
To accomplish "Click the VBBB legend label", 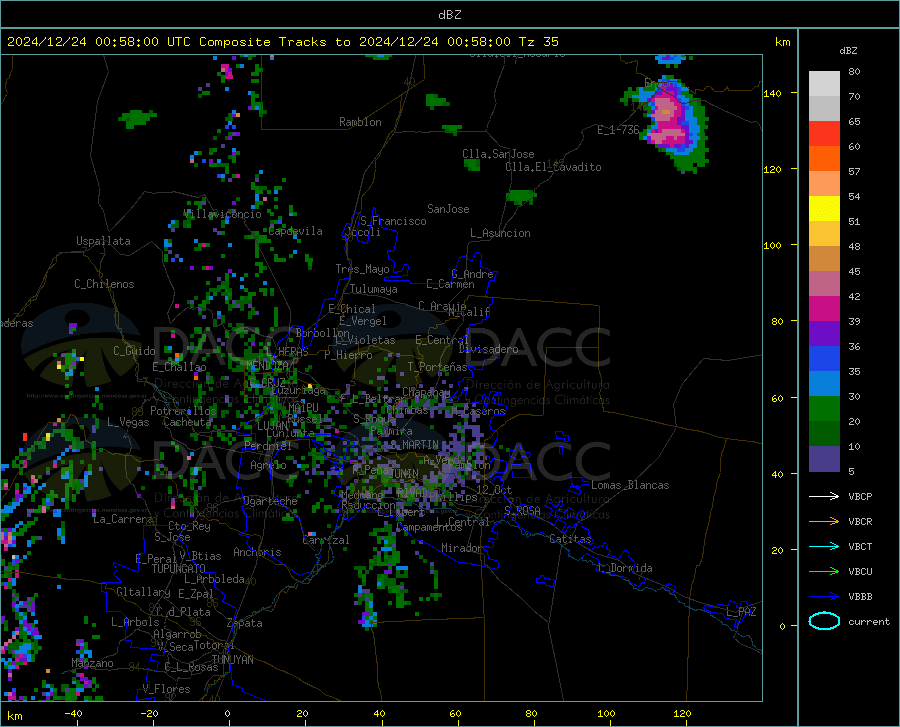I will click(860, 597).
